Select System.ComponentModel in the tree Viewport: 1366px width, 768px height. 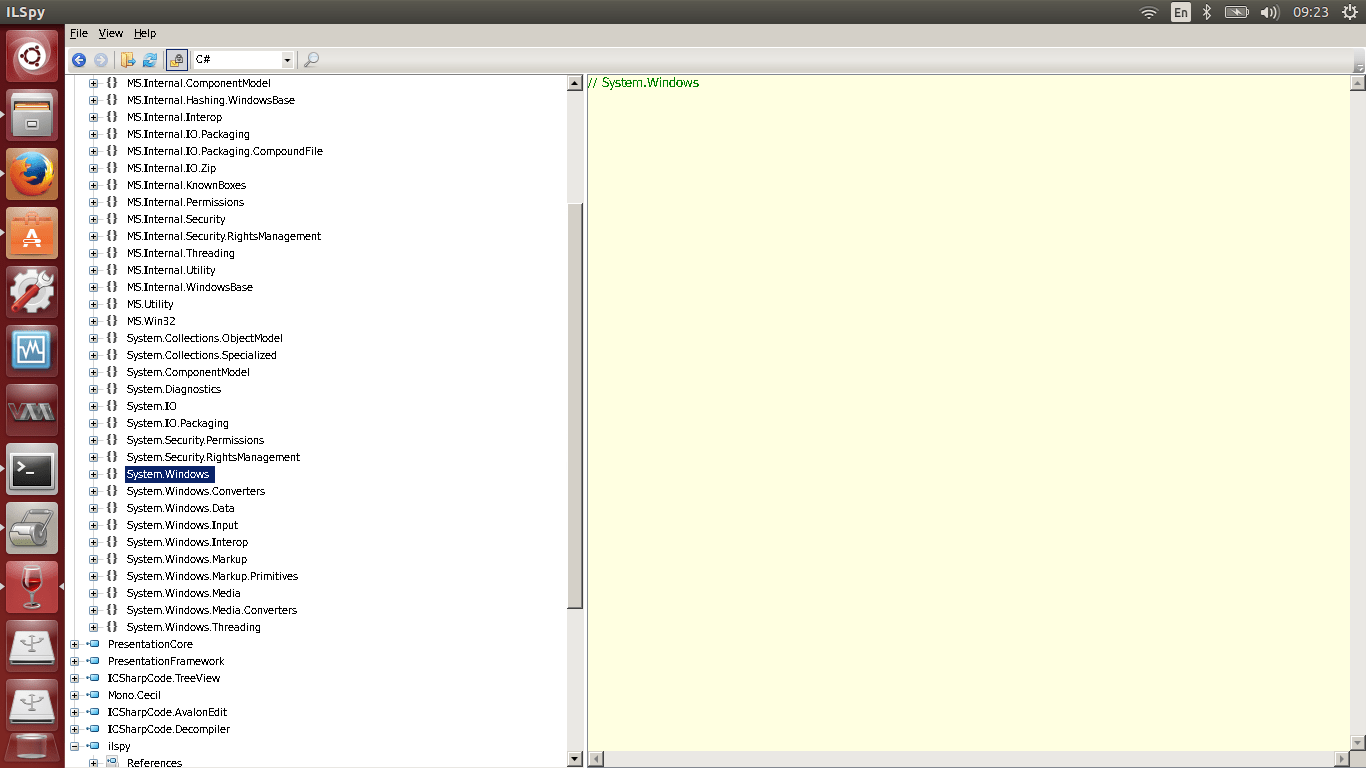(x=188, y=372)
